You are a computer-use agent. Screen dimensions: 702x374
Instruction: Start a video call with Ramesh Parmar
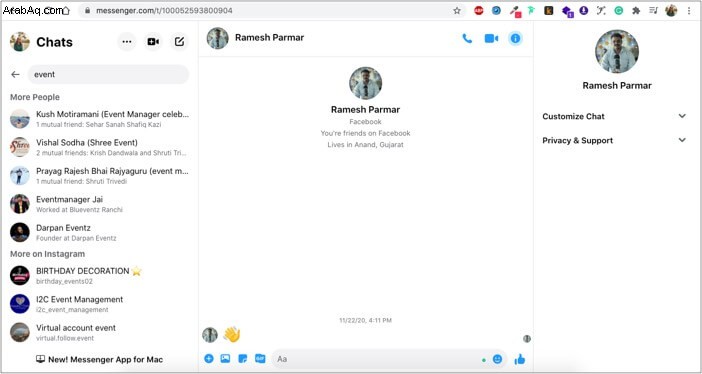click(x=491, y=39)
